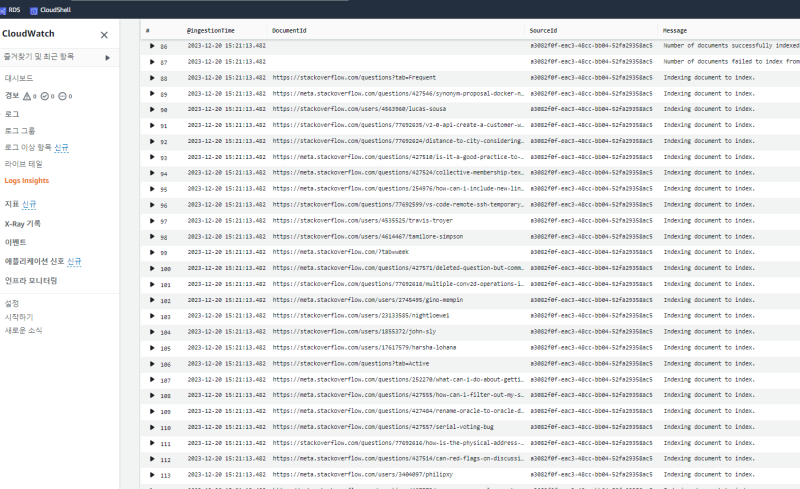Image resolution: width=800 pixels, height=489 pixels.
Task: Click DocumentId users/17617579/harsha-lohana cell
Action: (x=364, y=347)
